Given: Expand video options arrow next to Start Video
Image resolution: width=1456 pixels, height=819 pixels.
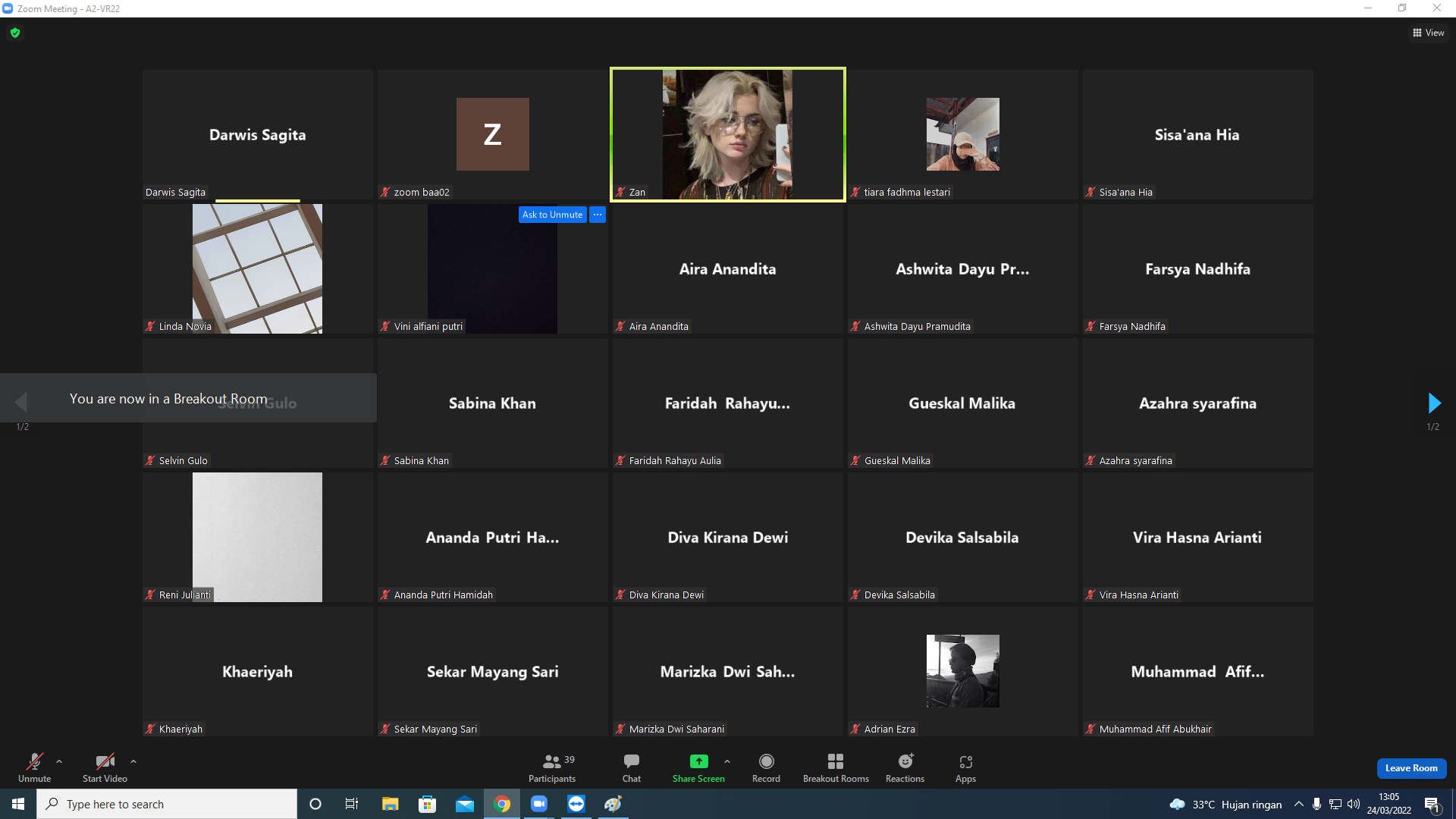Looking at the screenshot, I should tap(133, 761).
